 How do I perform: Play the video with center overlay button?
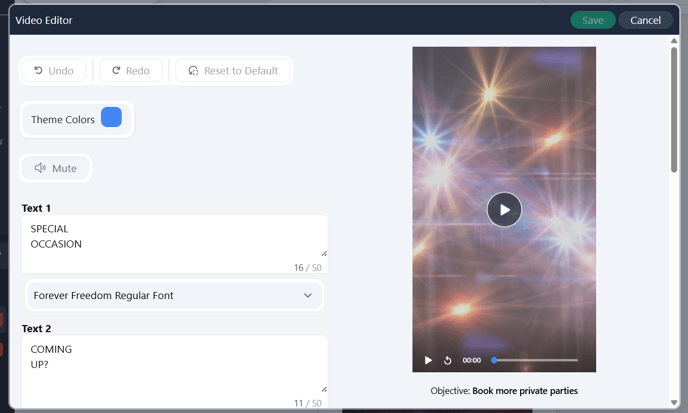[x=504, y=209]
